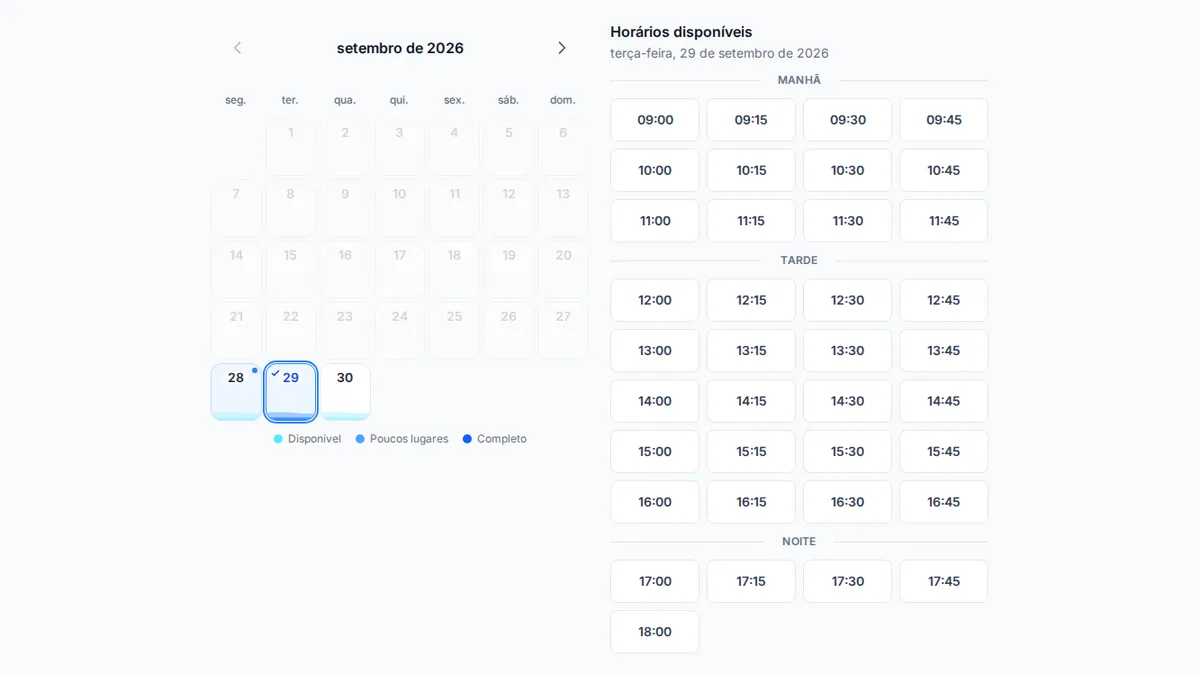This screenshot has height=675, width=1200.
Task: Click the 'Horários disponíveis' heading
Action: pos(681,32)
